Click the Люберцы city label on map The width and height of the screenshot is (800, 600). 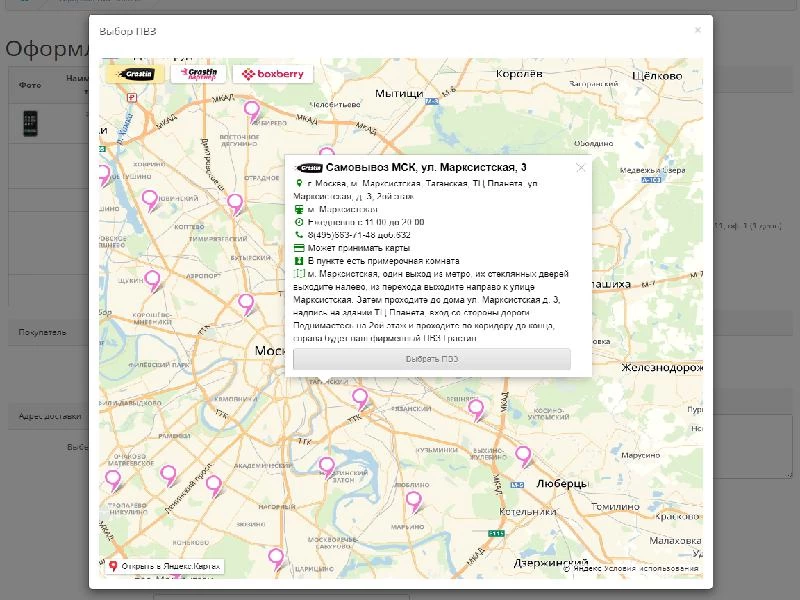[x=562, y=484]
